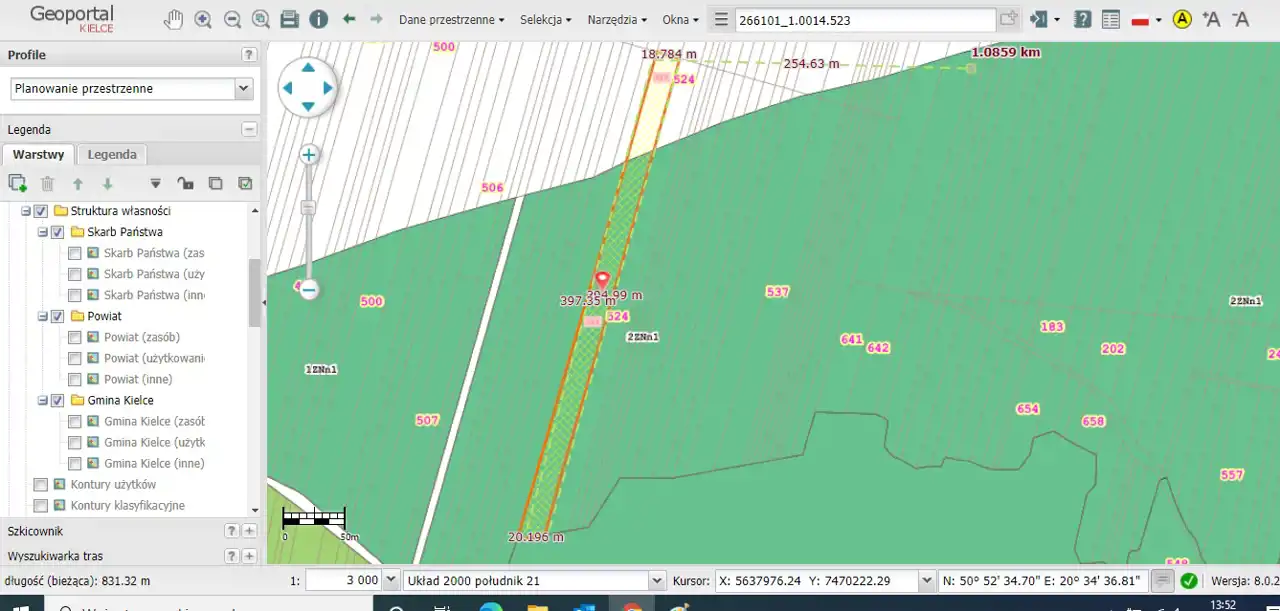
Task: Click the print map icon
Action: (x=290, y=19)
